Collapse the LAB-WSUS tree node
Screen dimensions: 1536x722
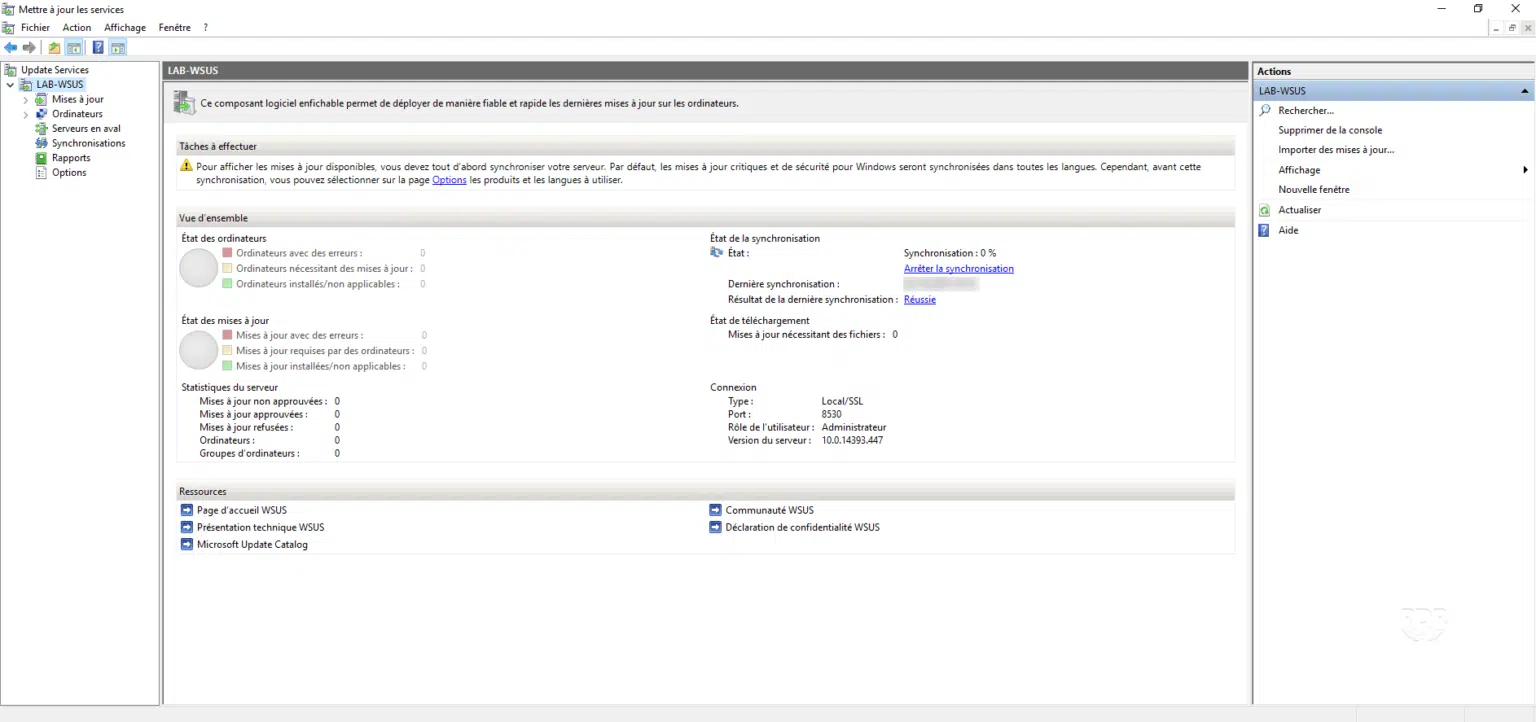pyautogui.click(x=10, y=85)
